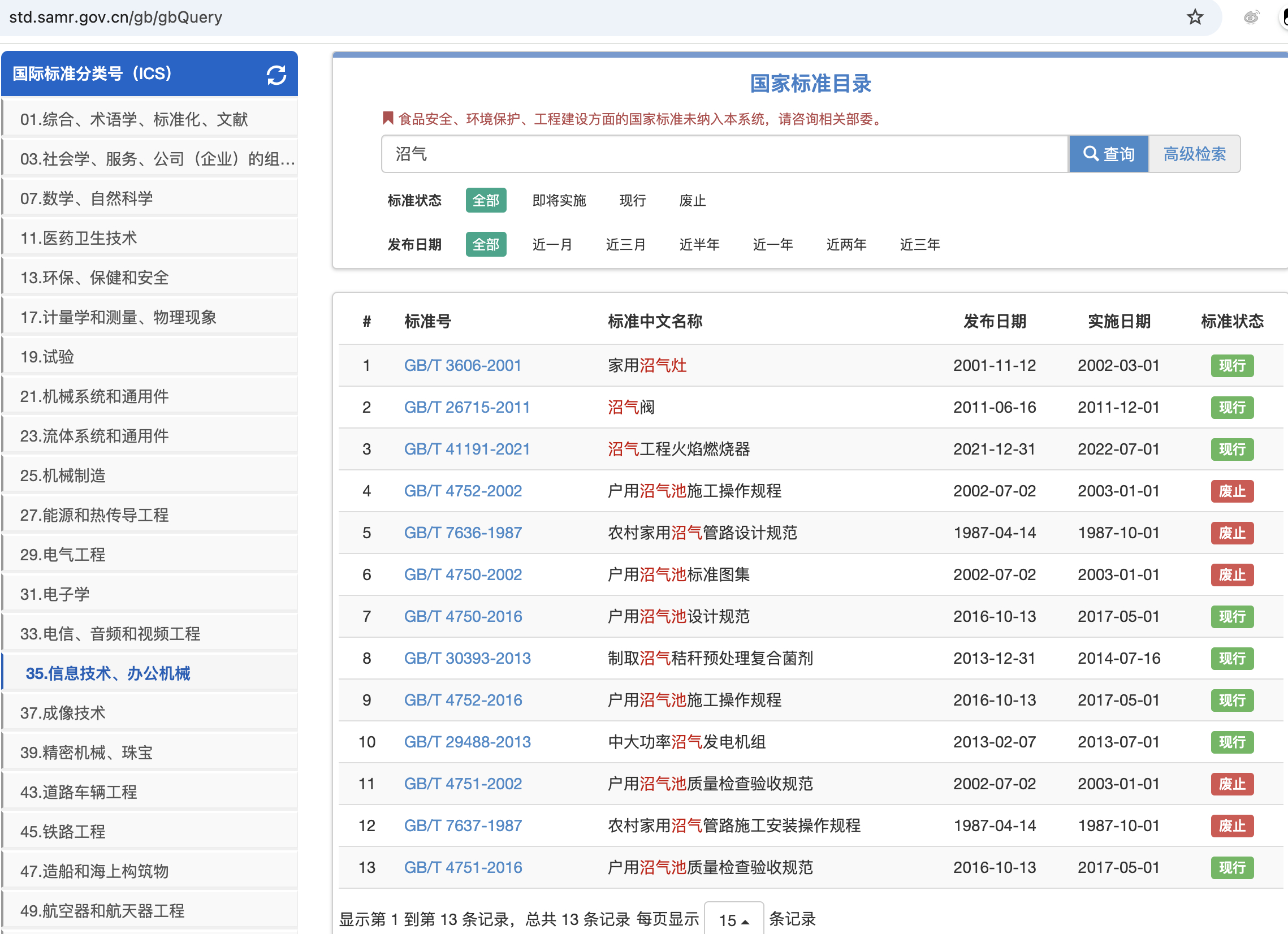Open standard GB/T 26715-2011 link
This screenshot has height=934, width=1288.
pos(467,407)
